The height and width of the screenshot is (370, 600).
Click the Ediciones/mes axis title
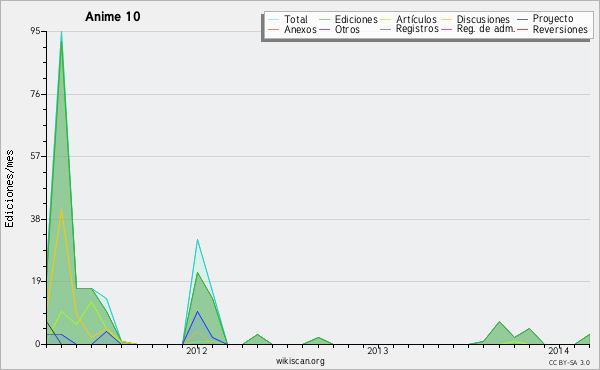point(9,189)
